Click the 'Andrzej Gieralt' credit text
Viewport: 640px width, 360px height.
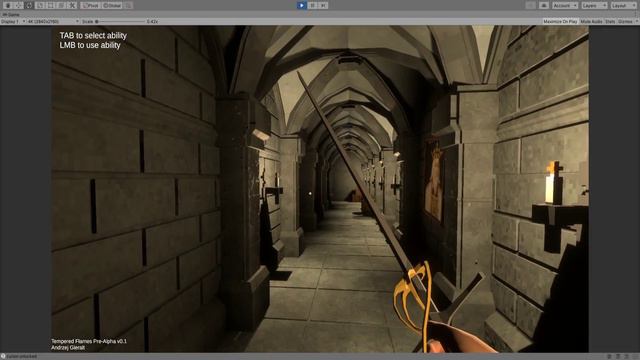(x=68, y=348)
